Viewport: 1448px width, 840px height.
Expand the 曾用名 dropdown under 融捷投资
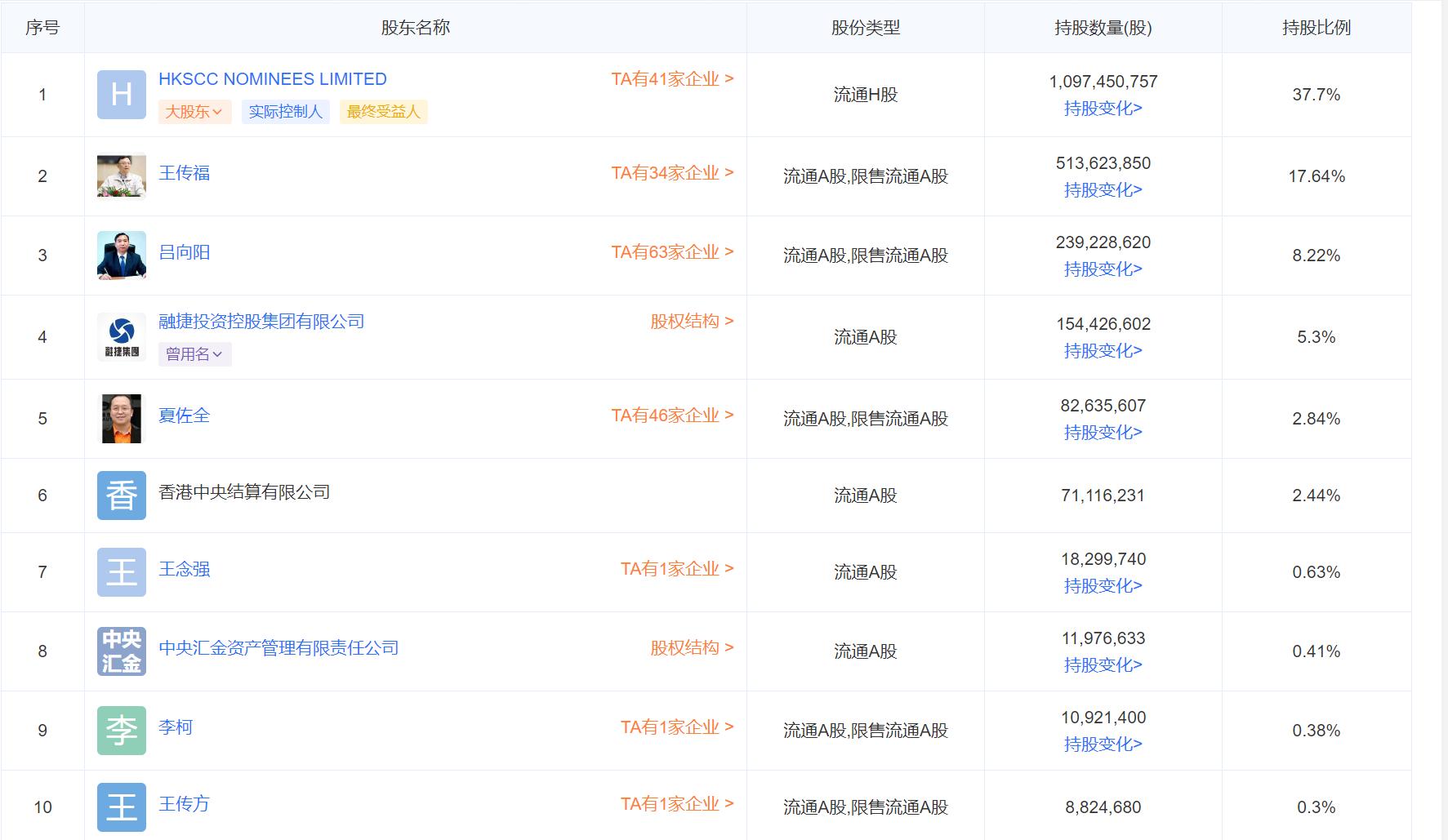(x=194, y=354)
